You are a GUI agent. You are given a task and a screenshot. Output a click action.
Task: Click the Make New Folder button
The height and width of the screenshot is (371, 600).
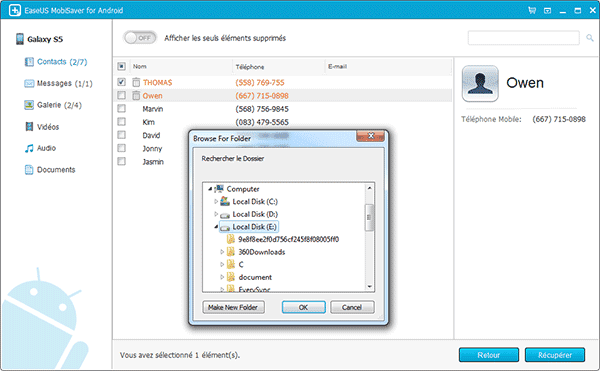click(x=233, y=307)
